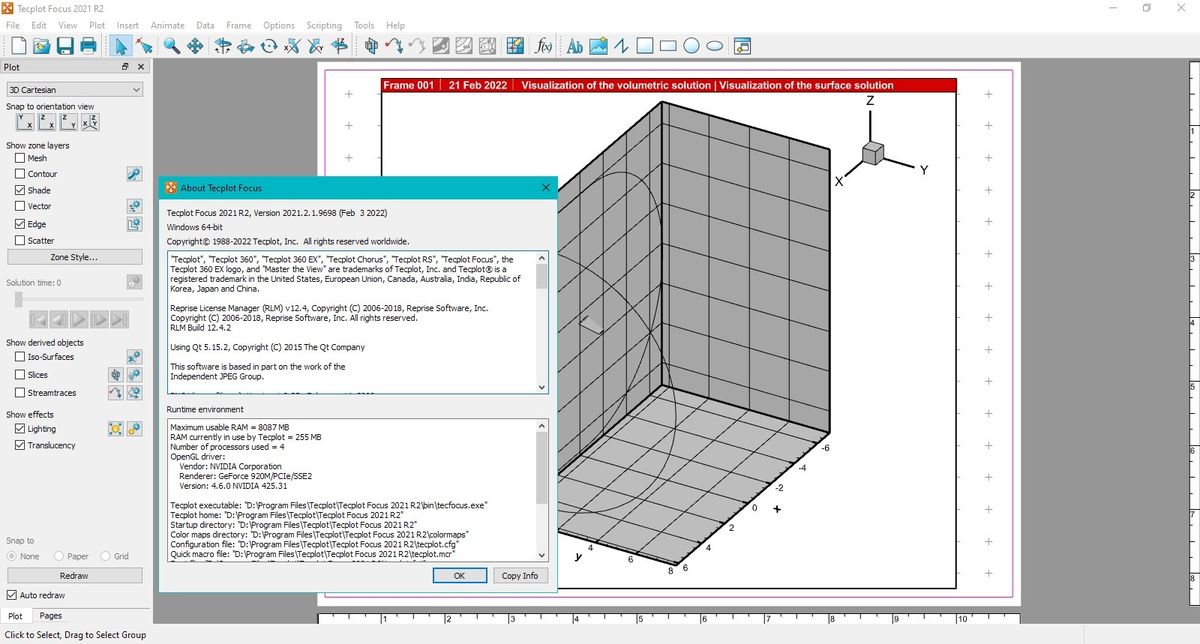The image size is (1200, 644).
Task: Select the Paper snap-to option
Action: (61, 556)
